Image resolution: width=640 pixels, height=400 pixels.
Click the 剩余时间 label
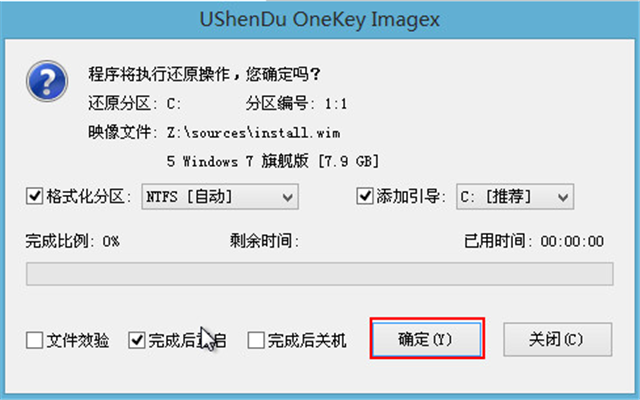(264, 241)
